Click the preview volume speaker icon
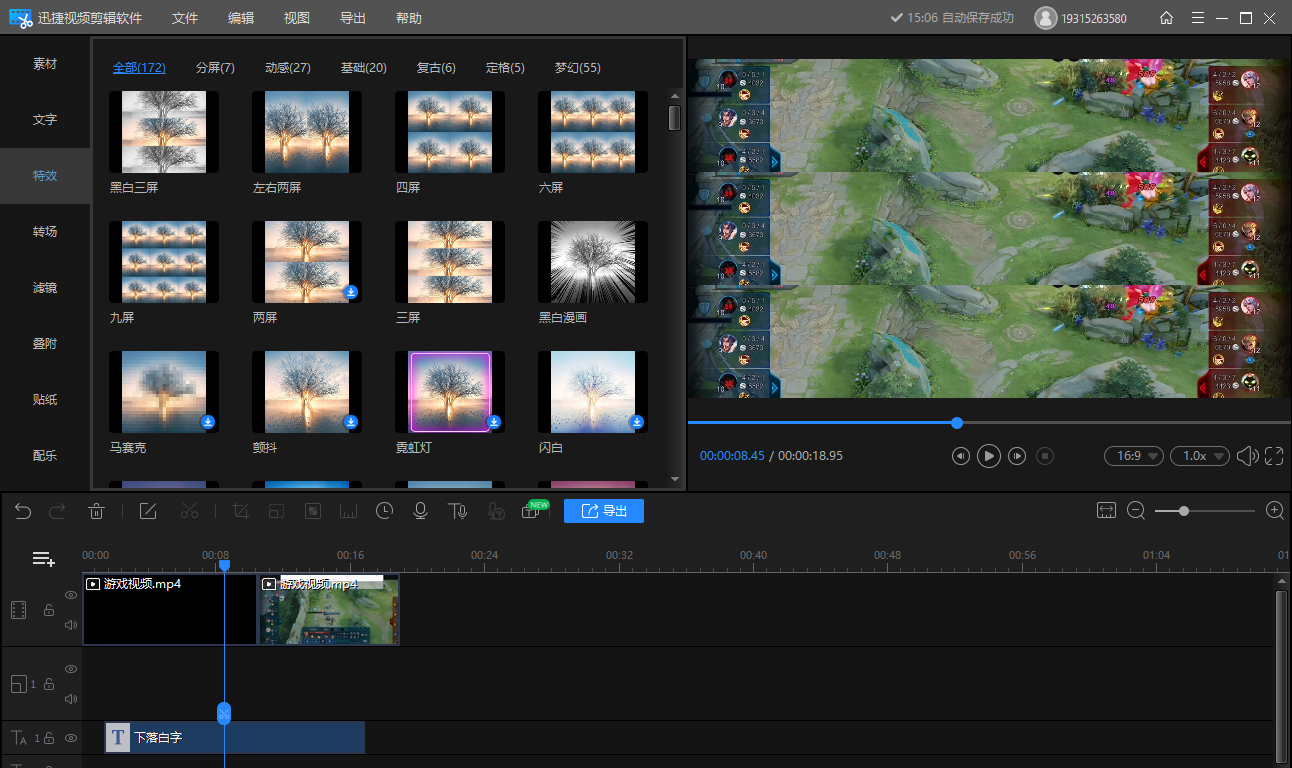The width and height of the screenshot is (1292, 768). tap(1246, 456)
